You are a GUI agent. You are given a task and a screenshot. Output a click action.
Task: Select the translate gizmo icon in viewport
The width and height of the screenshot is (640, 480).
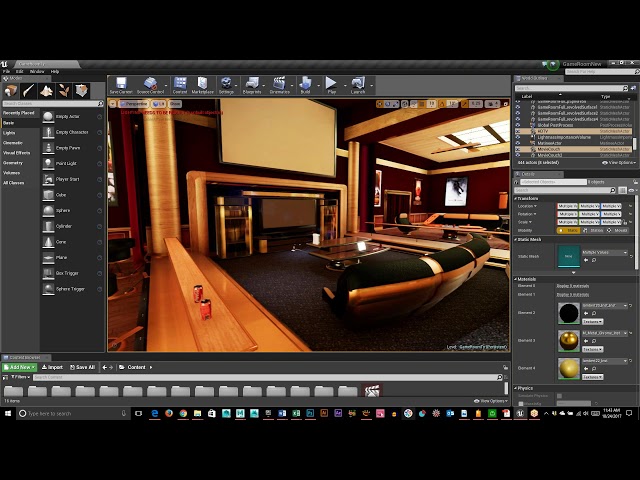tap(380, 104)
